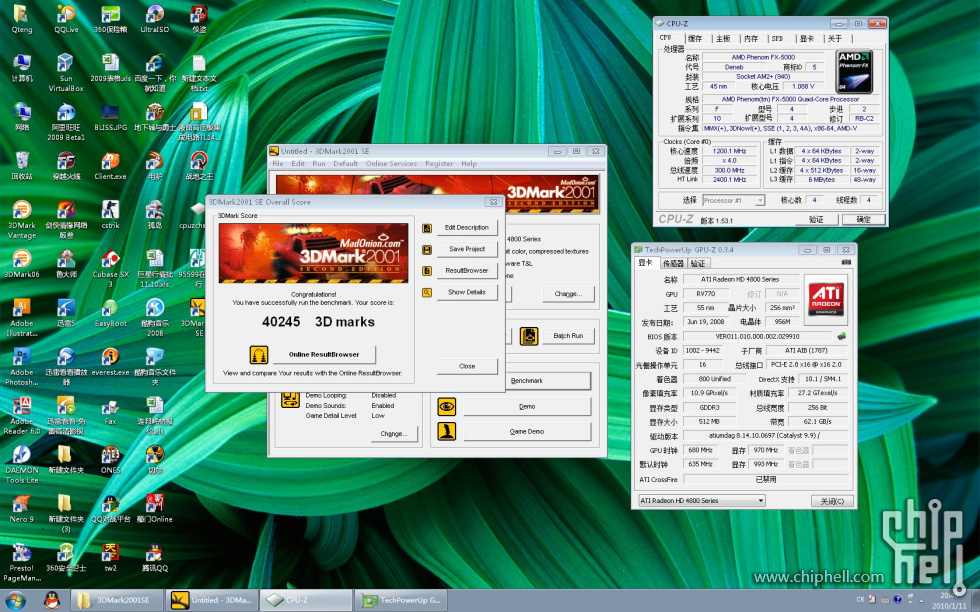Viewport: 980px width, 612px height.
Task: Select the everest.exe desktop icon
Action: [x=111, y=361]
